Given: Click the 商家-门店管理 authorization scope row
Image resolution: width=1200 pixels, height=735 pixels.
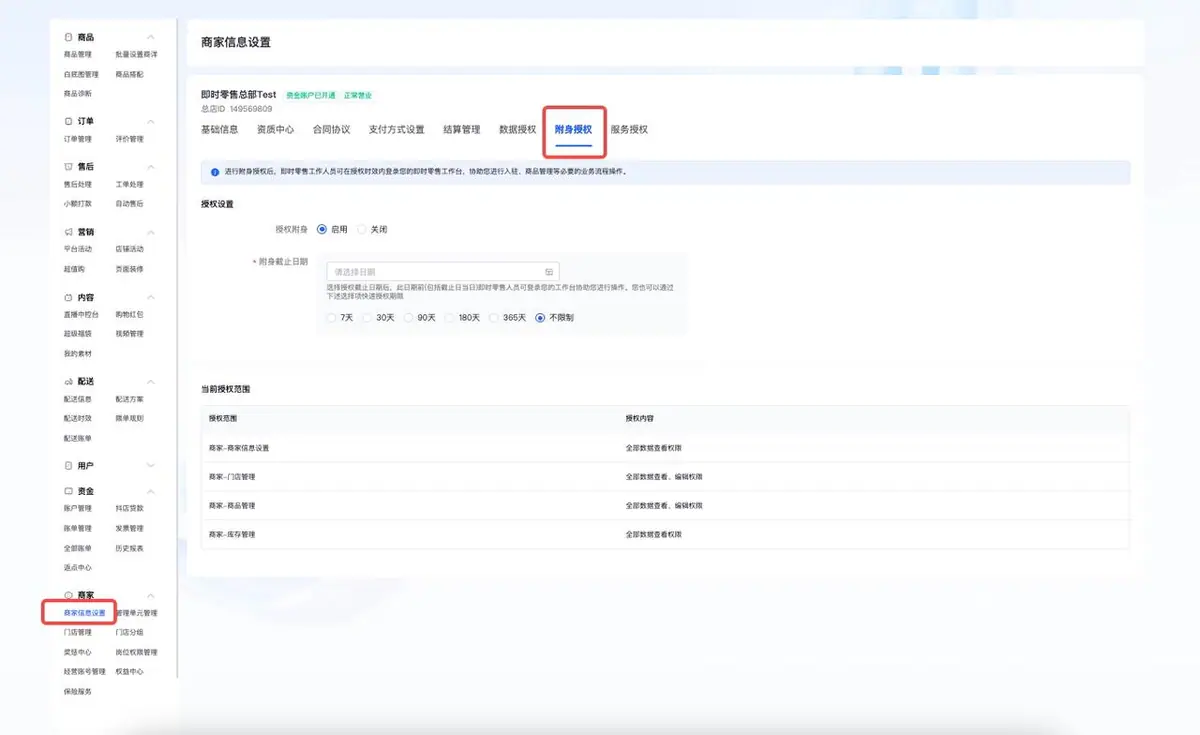Looking at the screenshot, I should 665,477.
